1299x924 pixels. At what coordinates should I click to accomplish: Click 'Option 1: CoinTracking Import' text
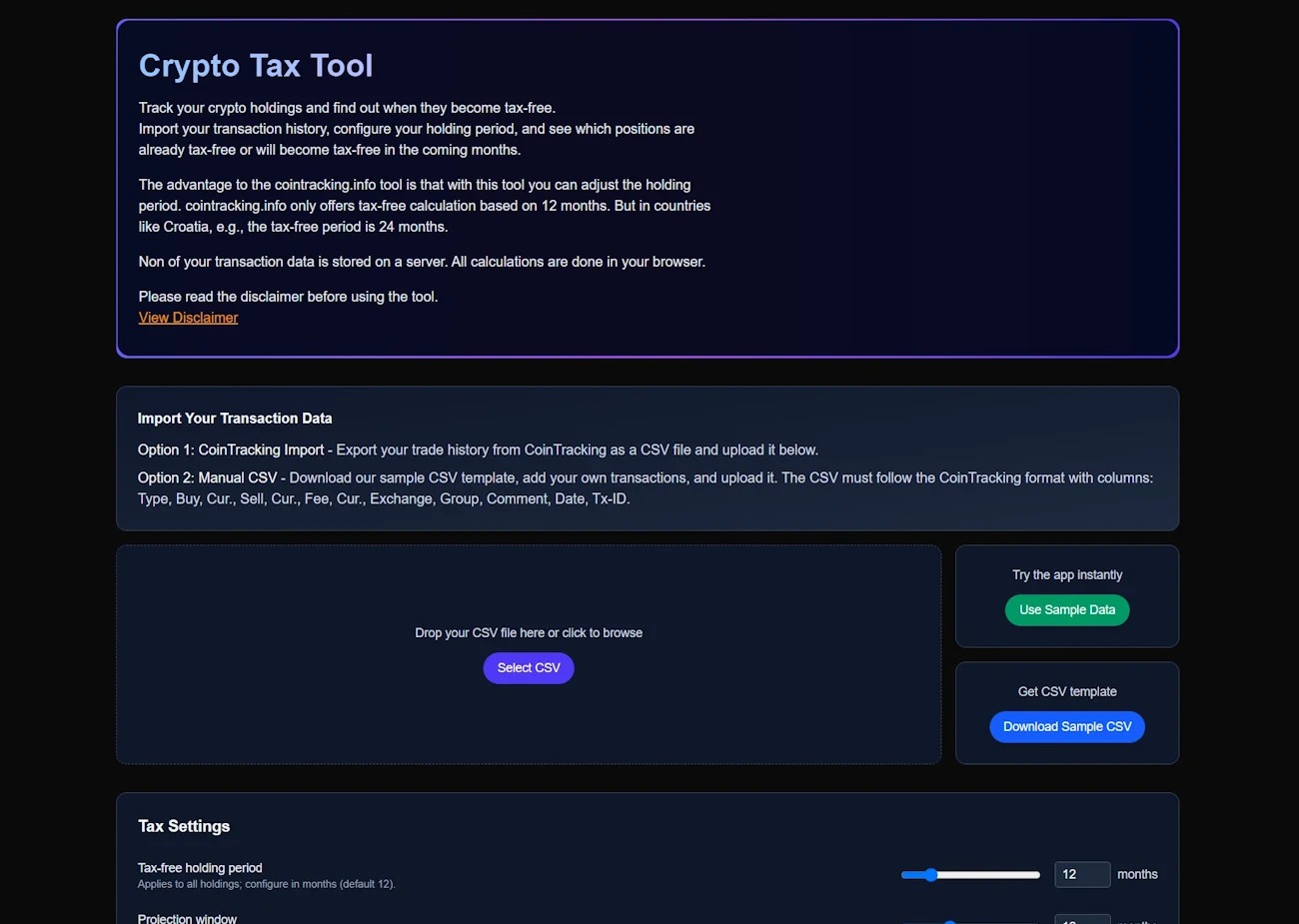tap(231, 451)
